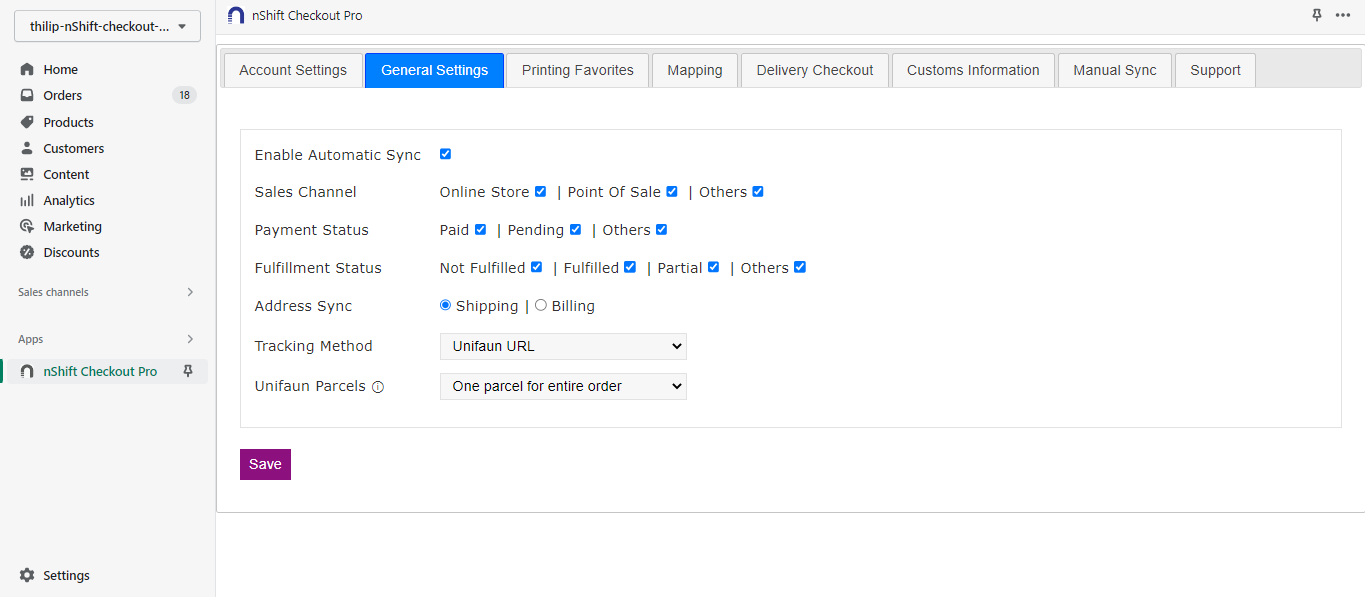The width and height of the screenshot is (1365, 597).
Task: Open the Support tab
Action: click(1216, 70)
